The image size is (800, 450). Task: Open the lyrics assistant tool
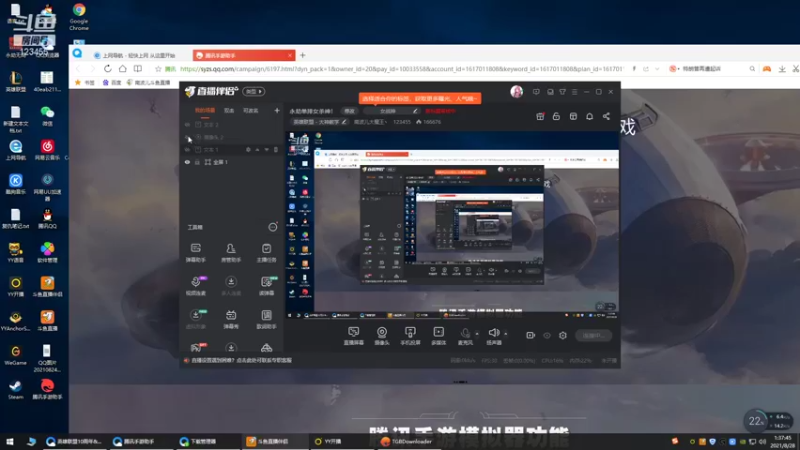pyautogui.click(x=266, y=319)
